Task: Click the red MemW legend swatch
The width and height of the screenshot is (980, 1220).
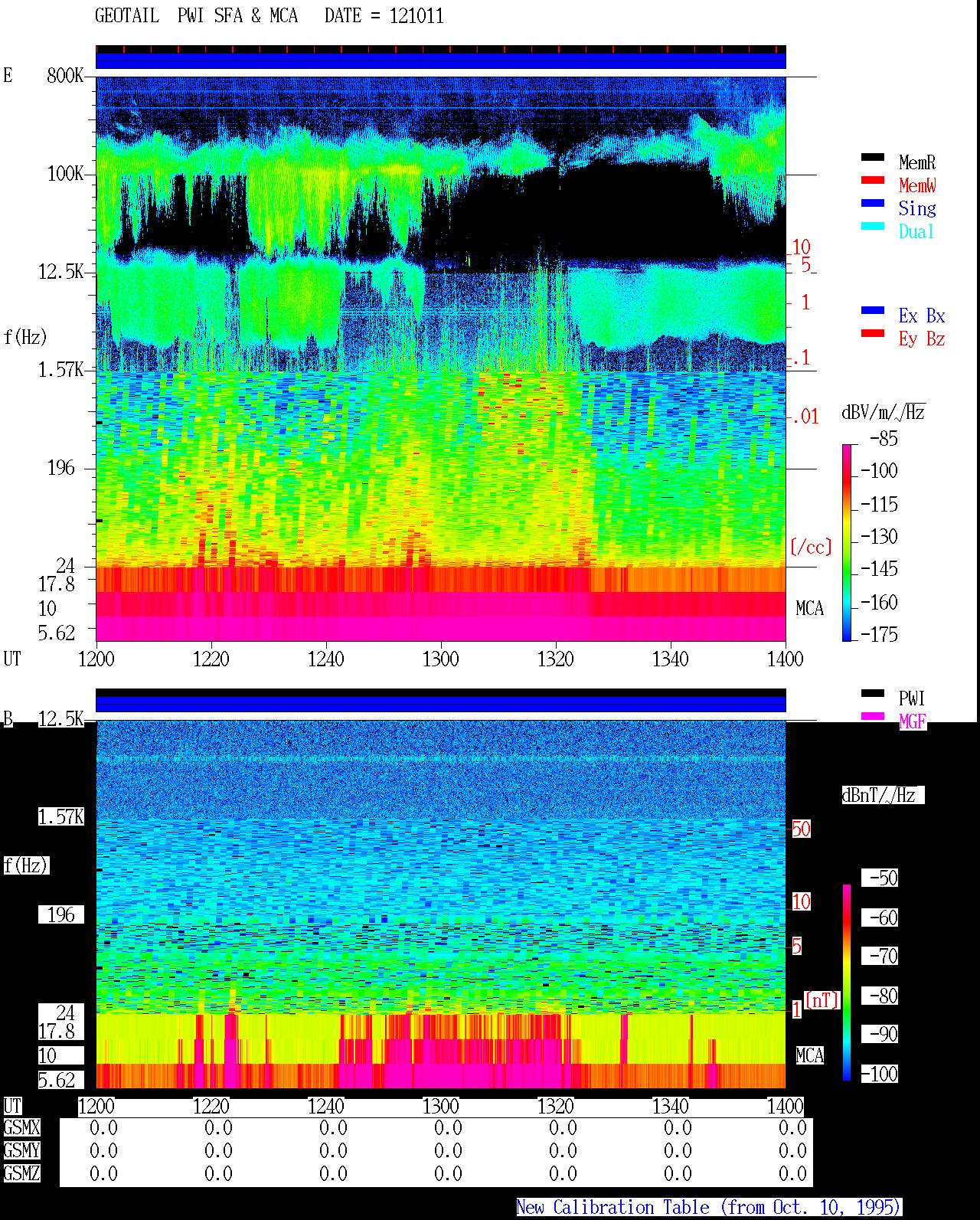Action: 873,180
